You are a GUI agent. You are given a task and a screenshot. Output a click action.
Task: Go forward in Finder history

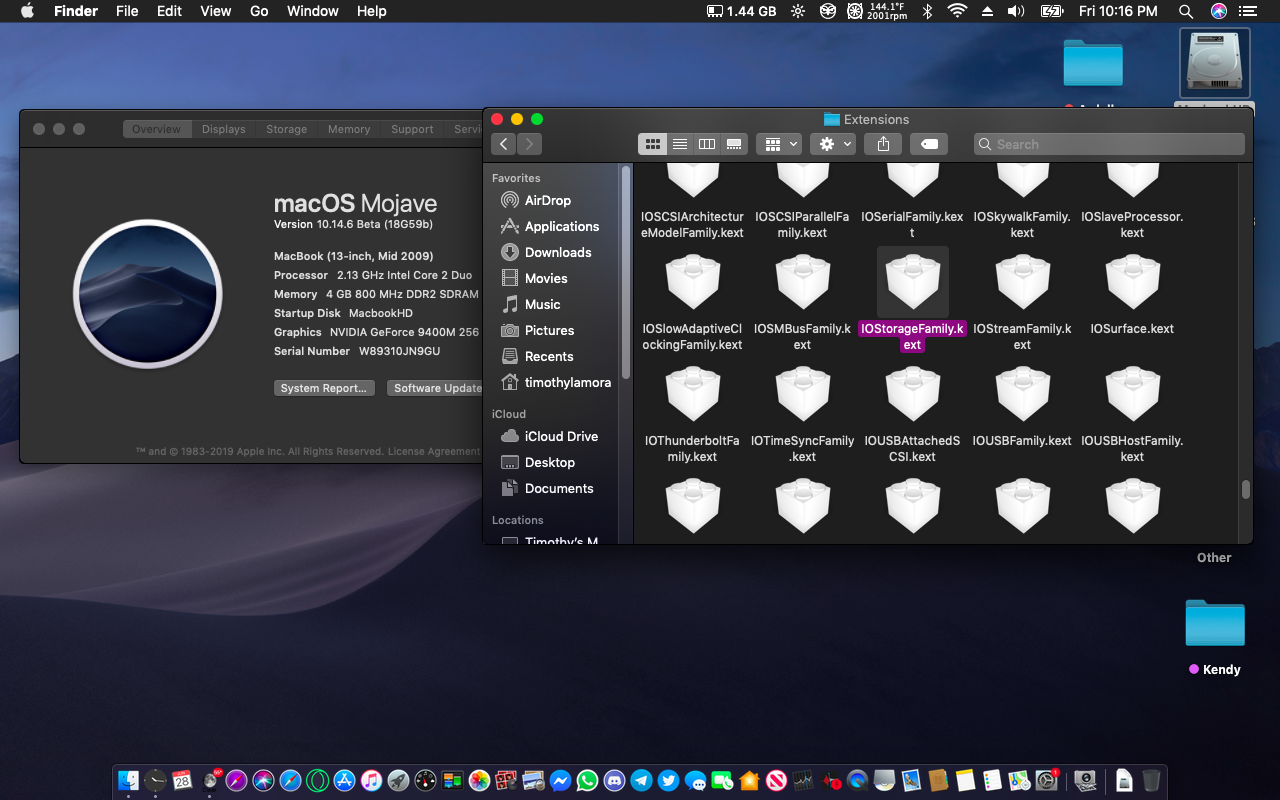[x=529, y=144]
